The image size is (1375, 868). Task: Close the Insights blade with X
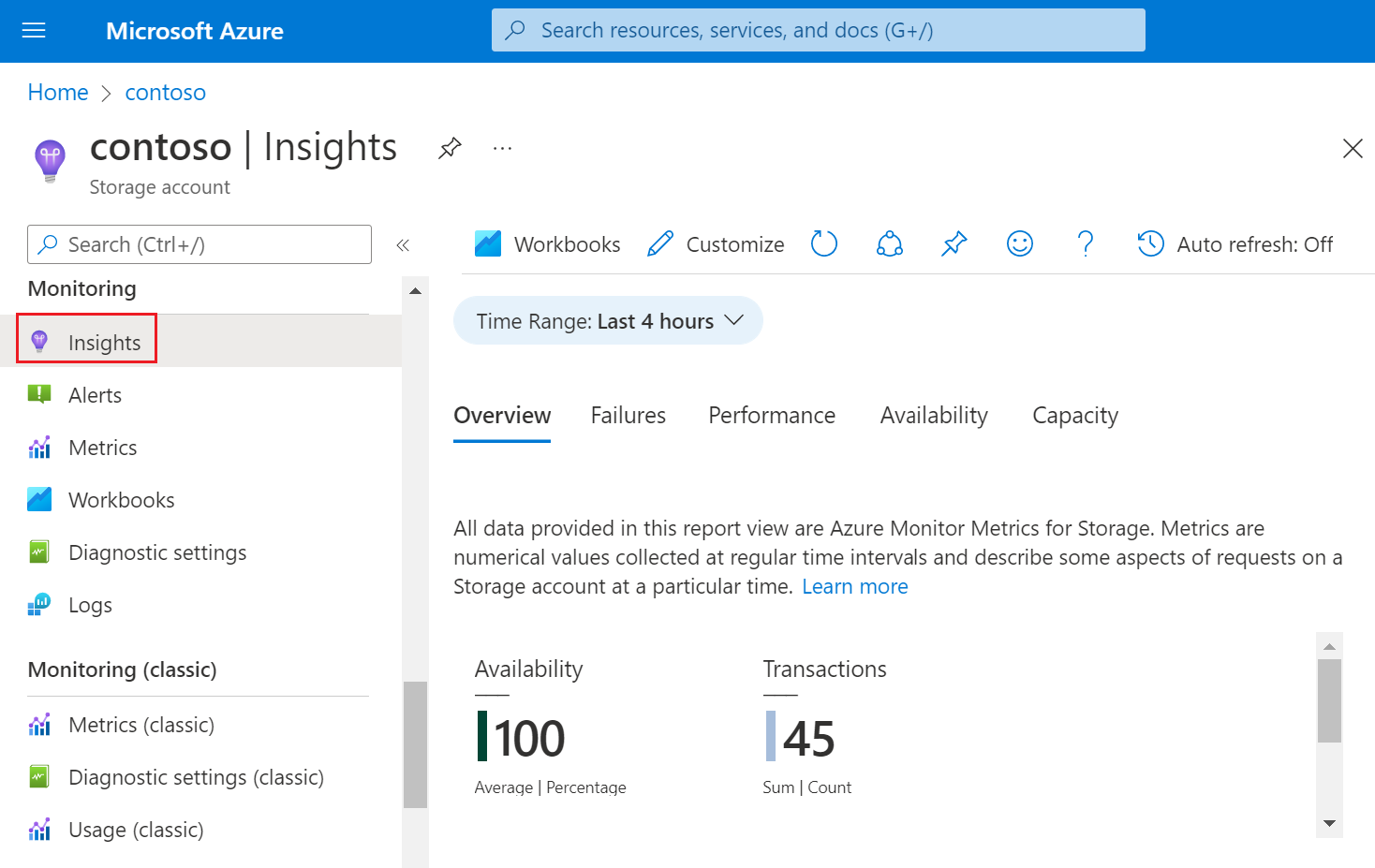tap(1353, 148)
